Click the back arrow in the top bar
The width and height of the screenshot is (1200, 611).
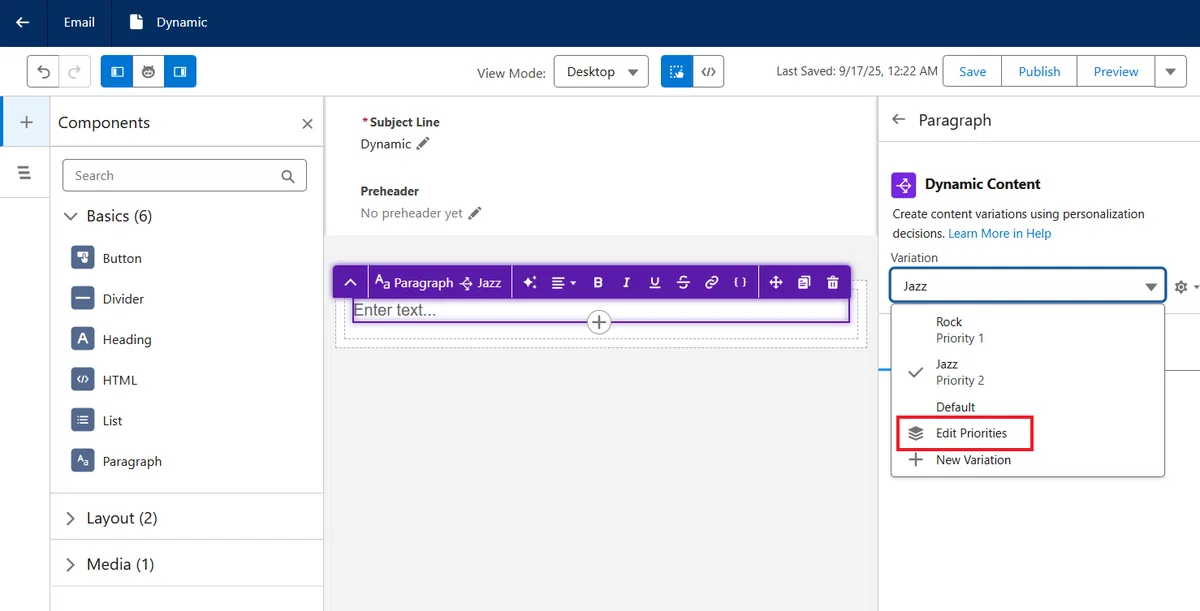(22, 22)
